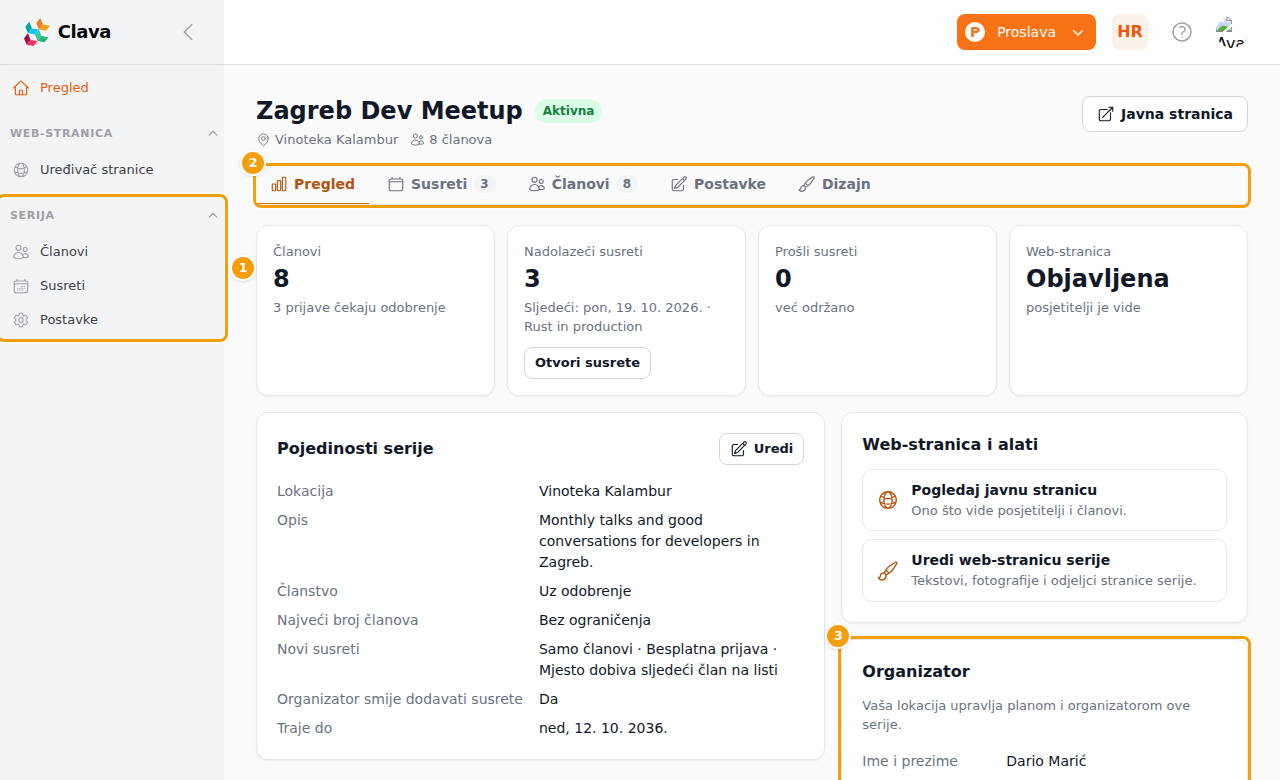This screenshot has height=780, width=1280.
Task: Open help via the question mark icon
Action: pyautogui.click(x=1182, y=32)
